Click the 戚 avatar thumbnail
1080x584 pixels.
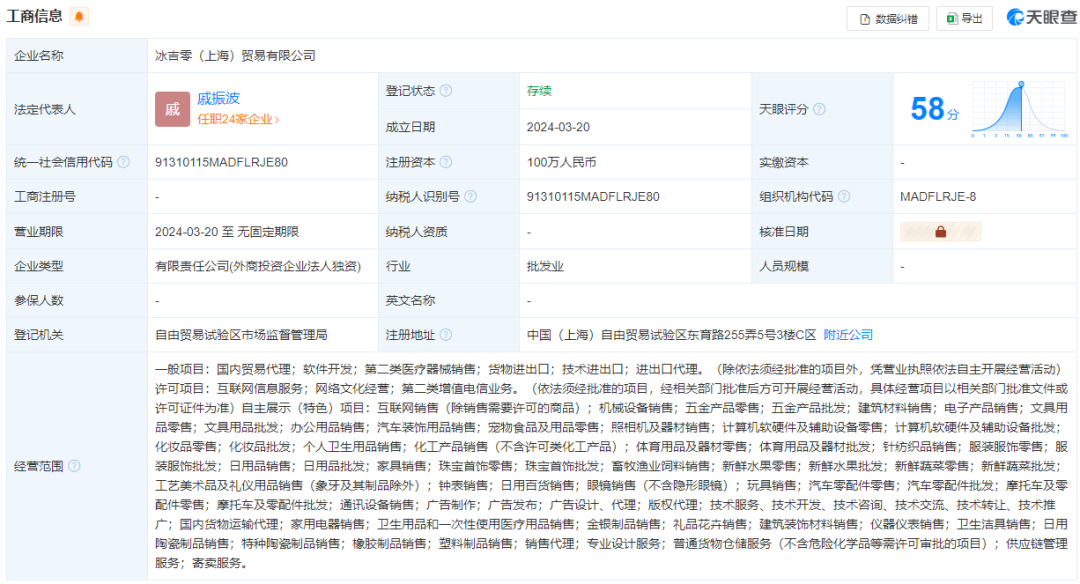(x=172, y=109)
